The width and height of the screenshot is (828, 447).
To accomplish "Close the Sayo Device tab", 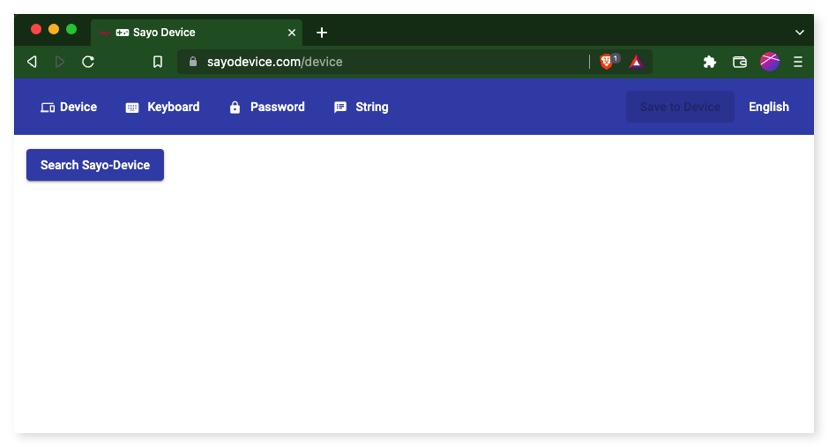I will (292, 32).
